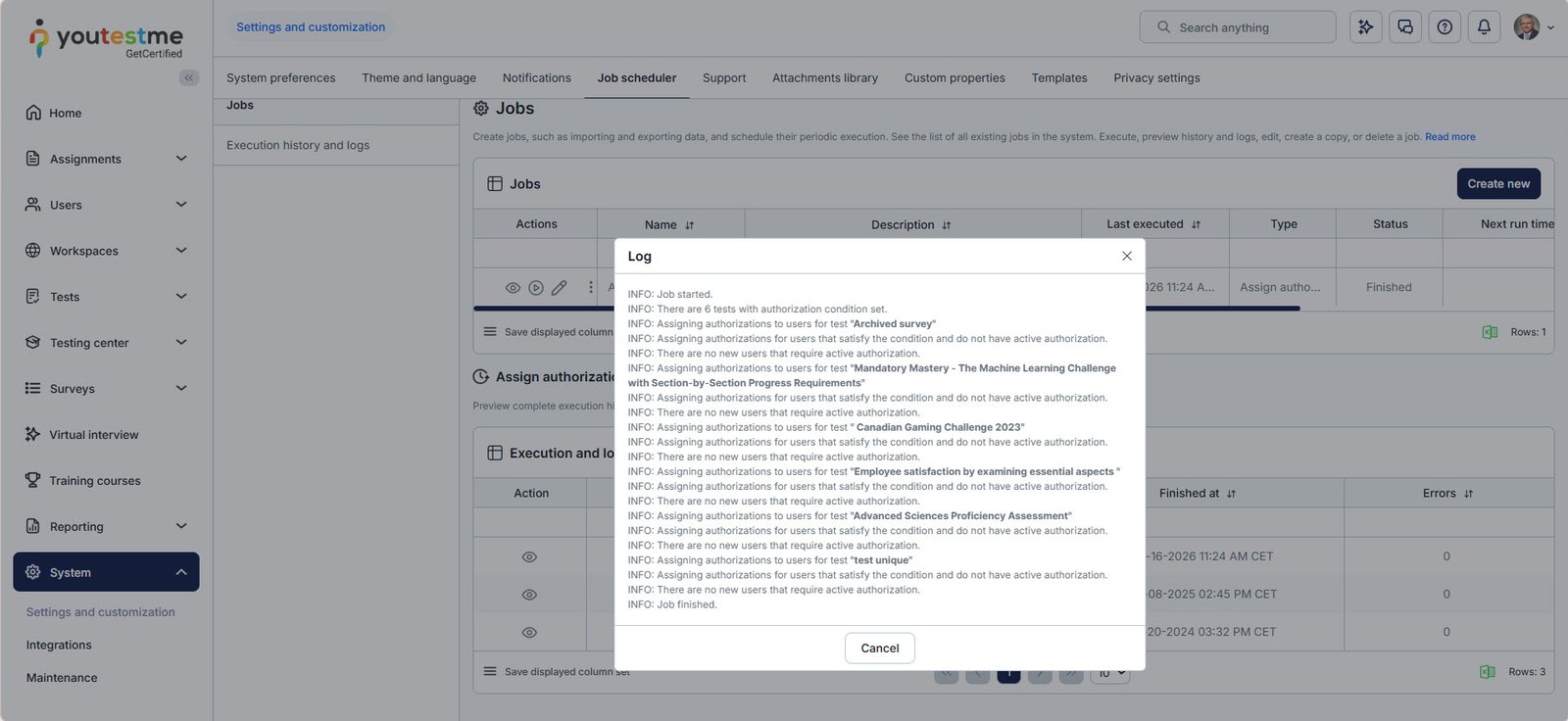Click the Search anything input field
1568x721 pixels.
point(1238,27)
